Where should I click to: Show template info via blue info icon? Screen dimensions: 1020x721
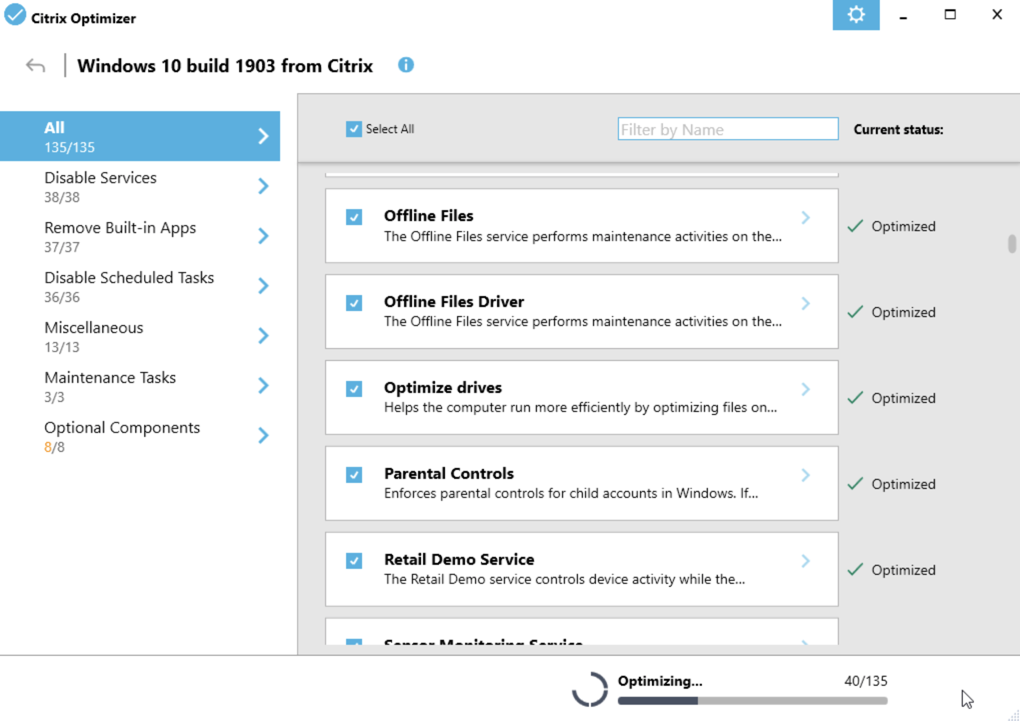[406, 65]
